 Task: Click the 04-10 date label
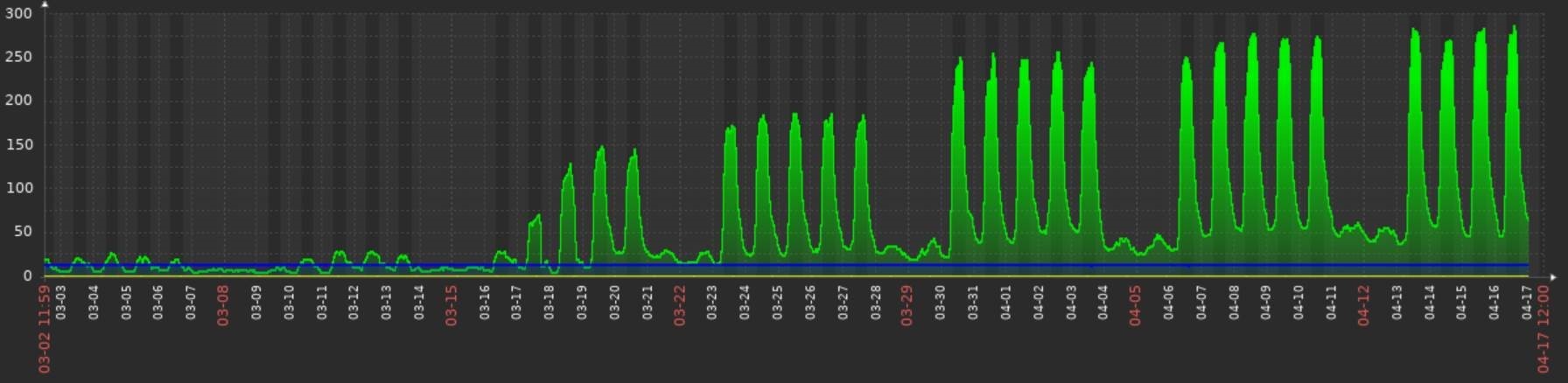pos(1298,302)
